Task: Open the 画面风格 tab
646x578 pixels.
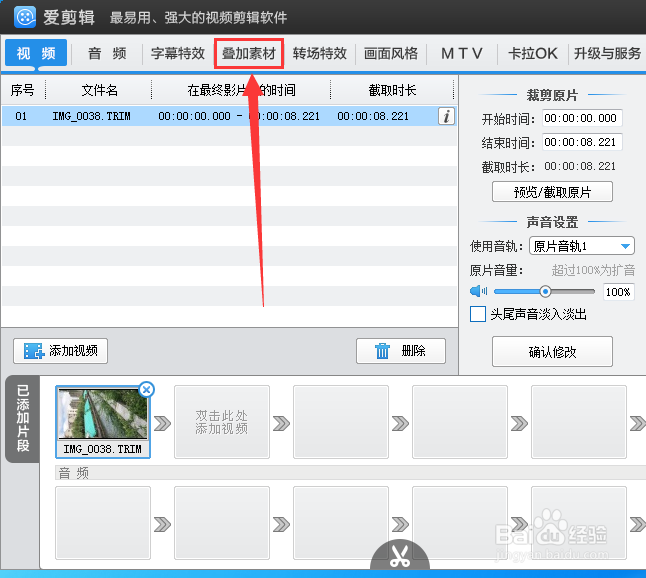Action: coord(391,54)
